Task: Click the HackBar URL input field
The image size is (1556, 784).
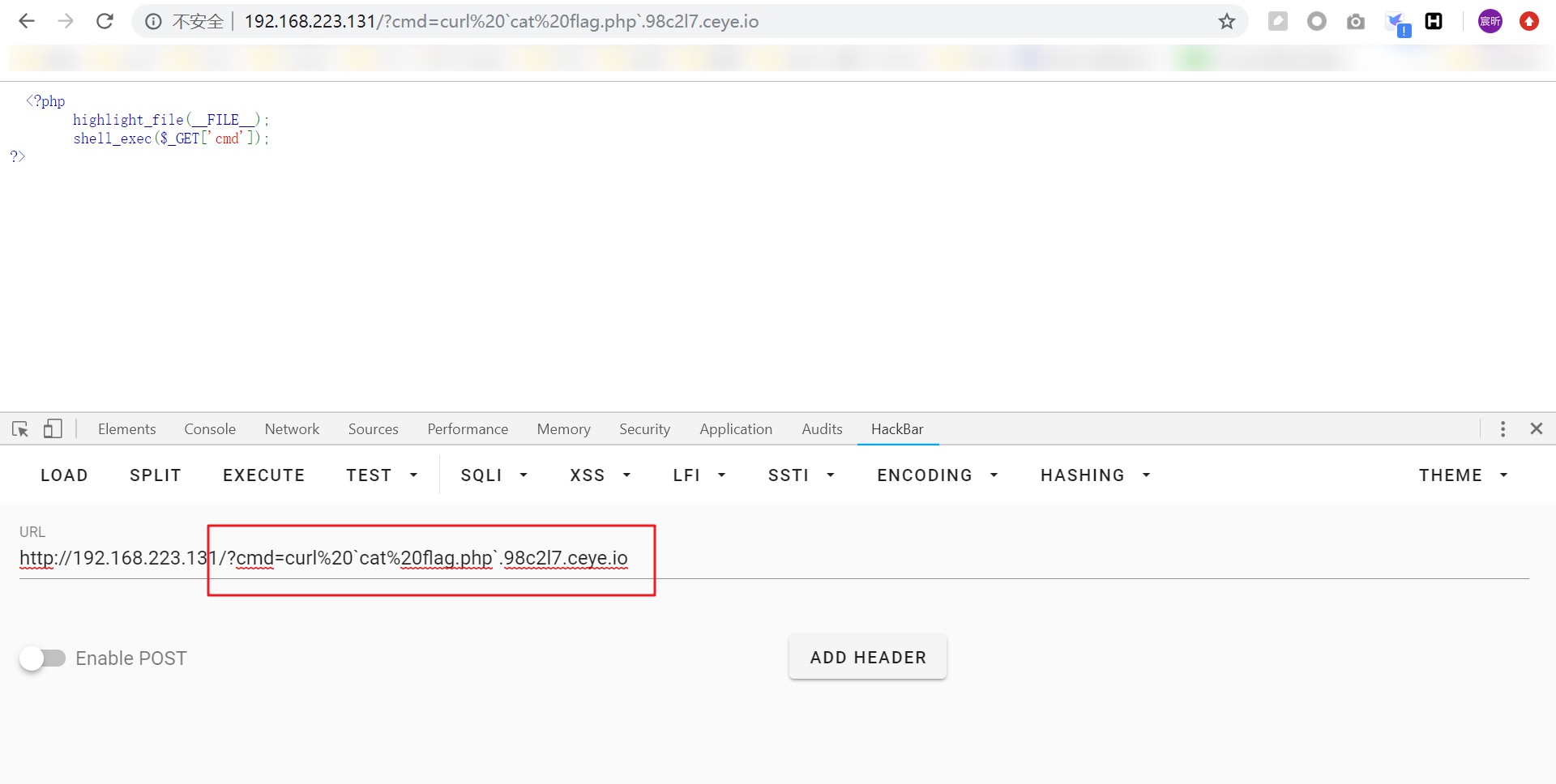Action: pos(774,558)
